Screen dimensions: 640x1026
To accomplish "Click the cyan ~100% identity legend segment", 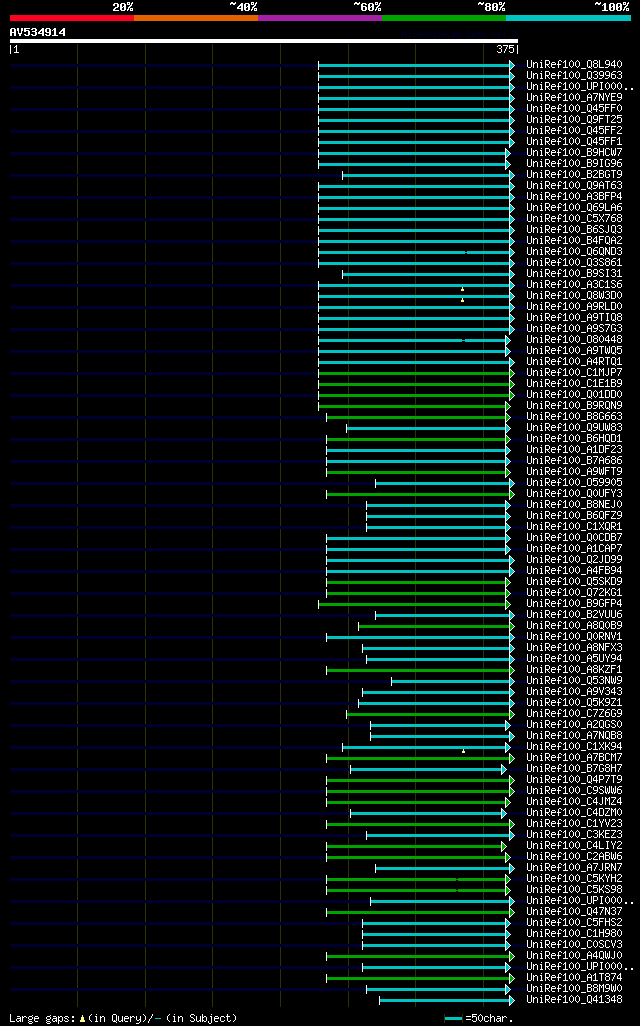I will (x=569, y=18).
